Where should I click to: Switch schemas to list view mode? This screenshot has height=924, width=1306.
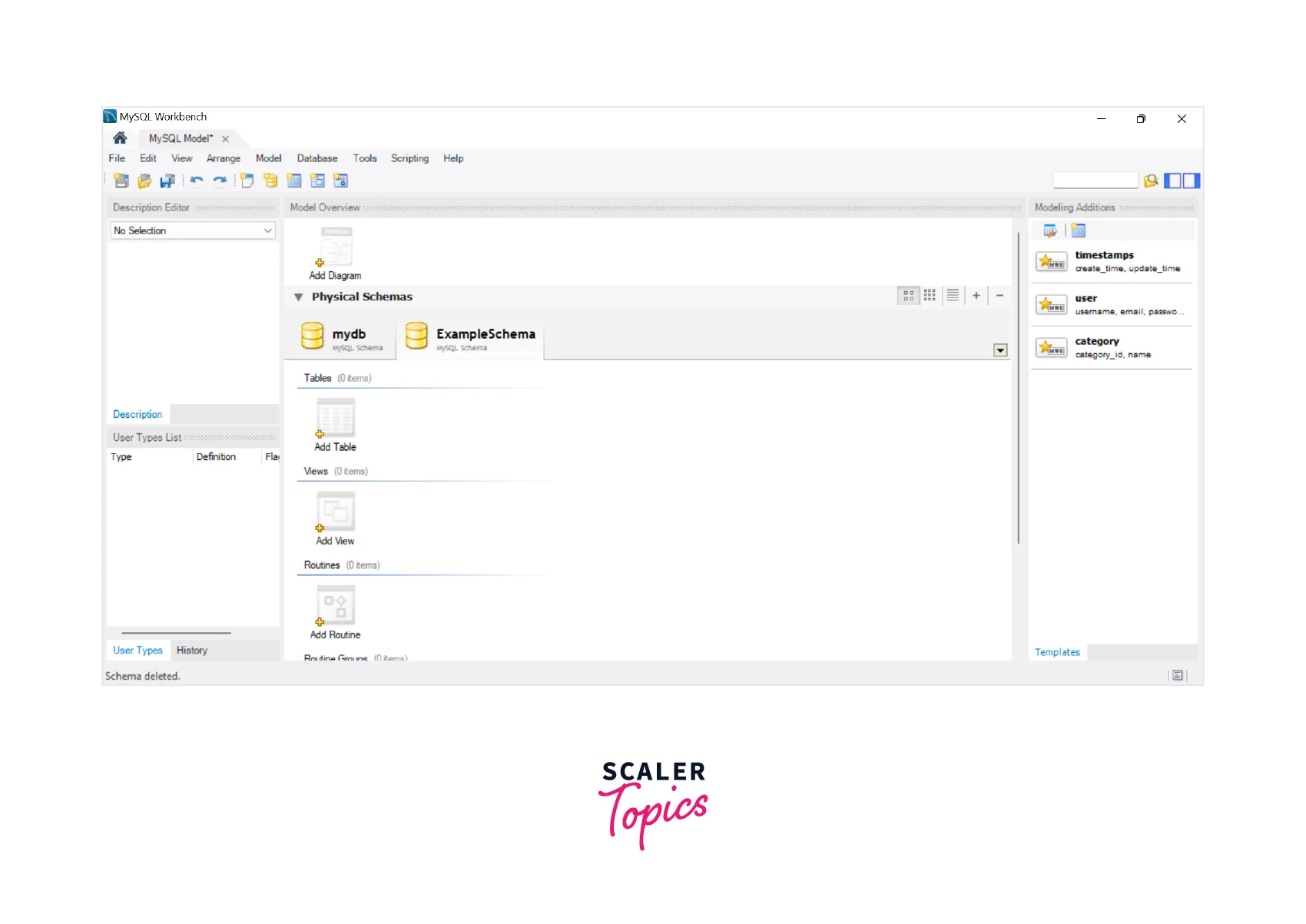(953, 296)
